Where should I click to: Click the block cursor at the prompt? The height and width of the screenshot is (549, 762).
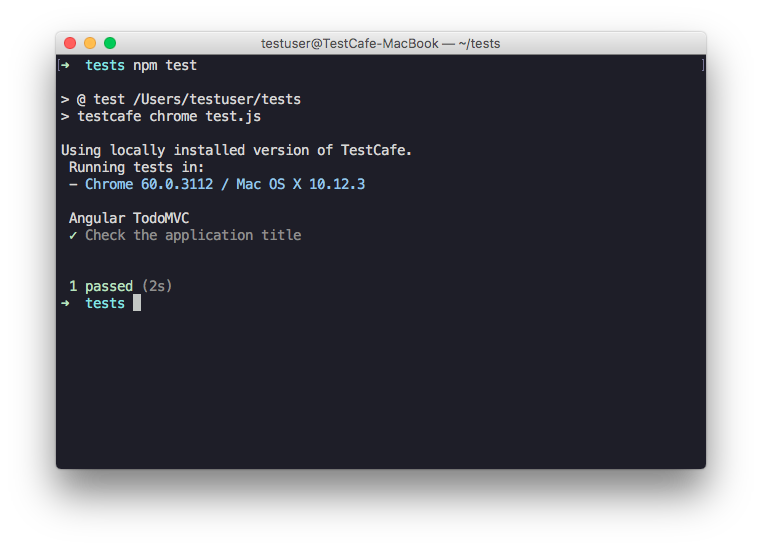tap(137, 303)
